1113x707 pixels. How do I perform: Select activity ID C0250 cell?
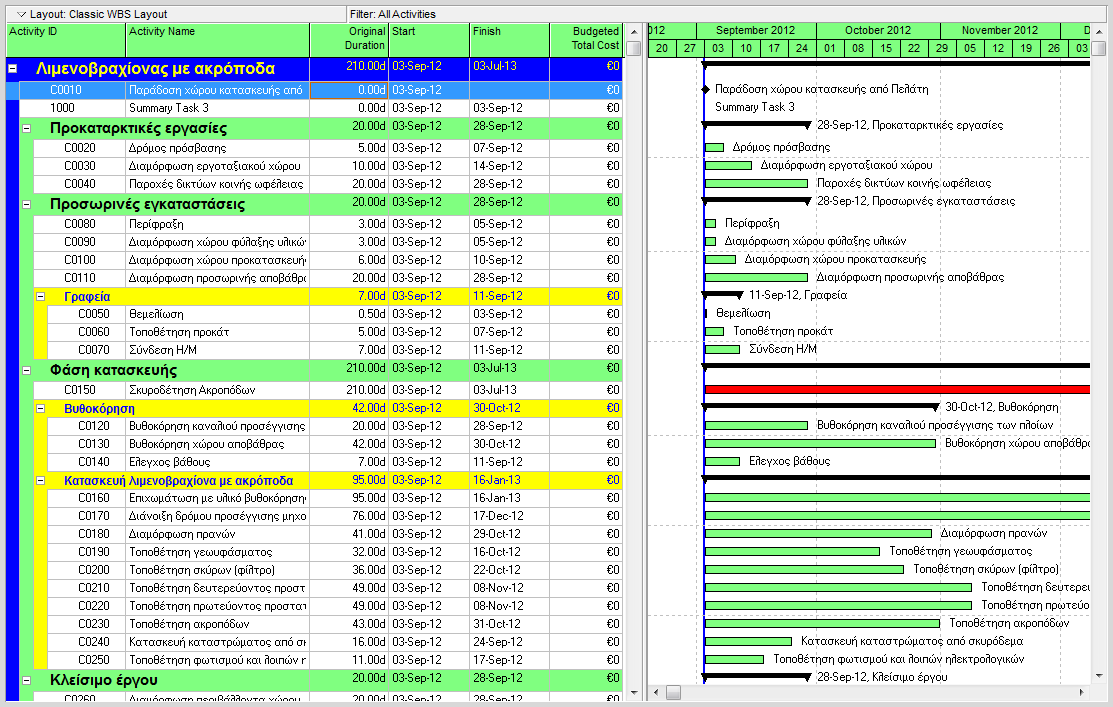click(x=87, y=660)
